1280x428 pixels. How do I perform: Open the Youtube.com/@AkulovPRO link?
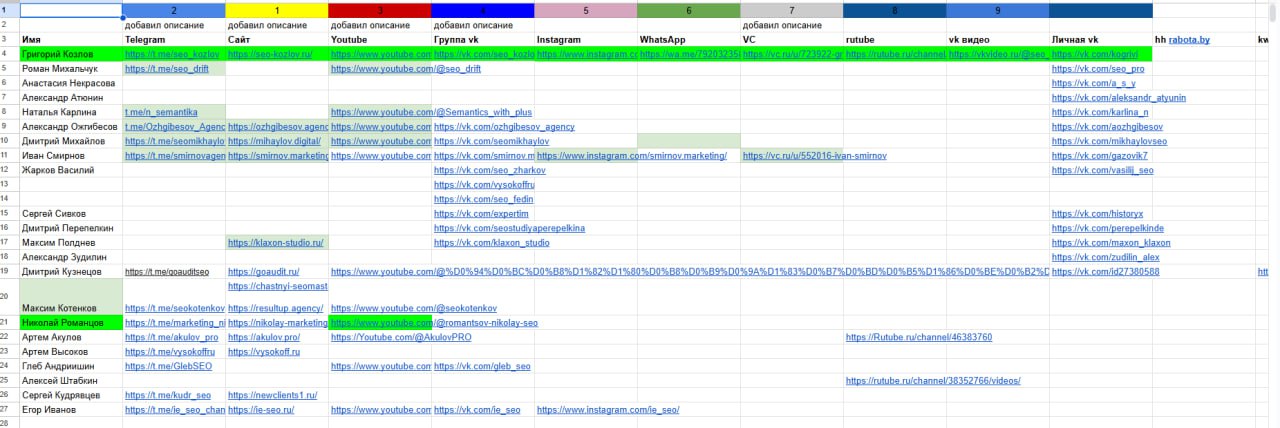click(401, 337)
